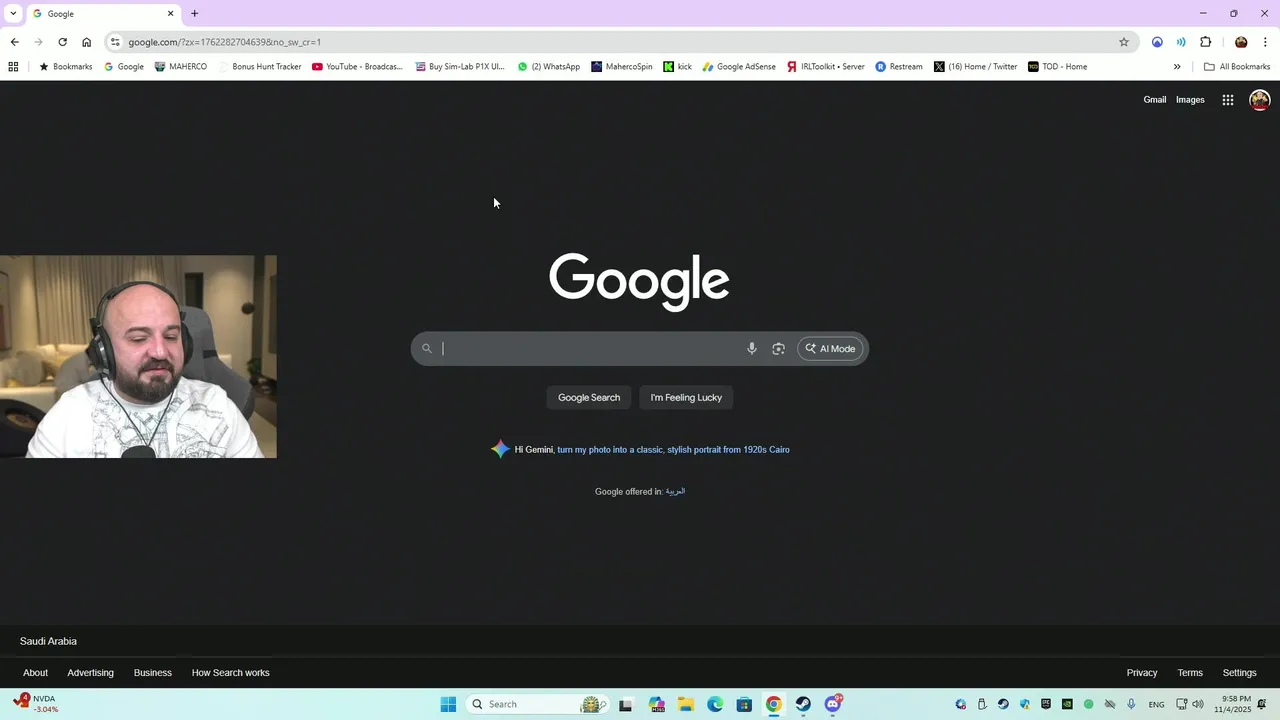Open the Extensions puzzle icon

1205,42
